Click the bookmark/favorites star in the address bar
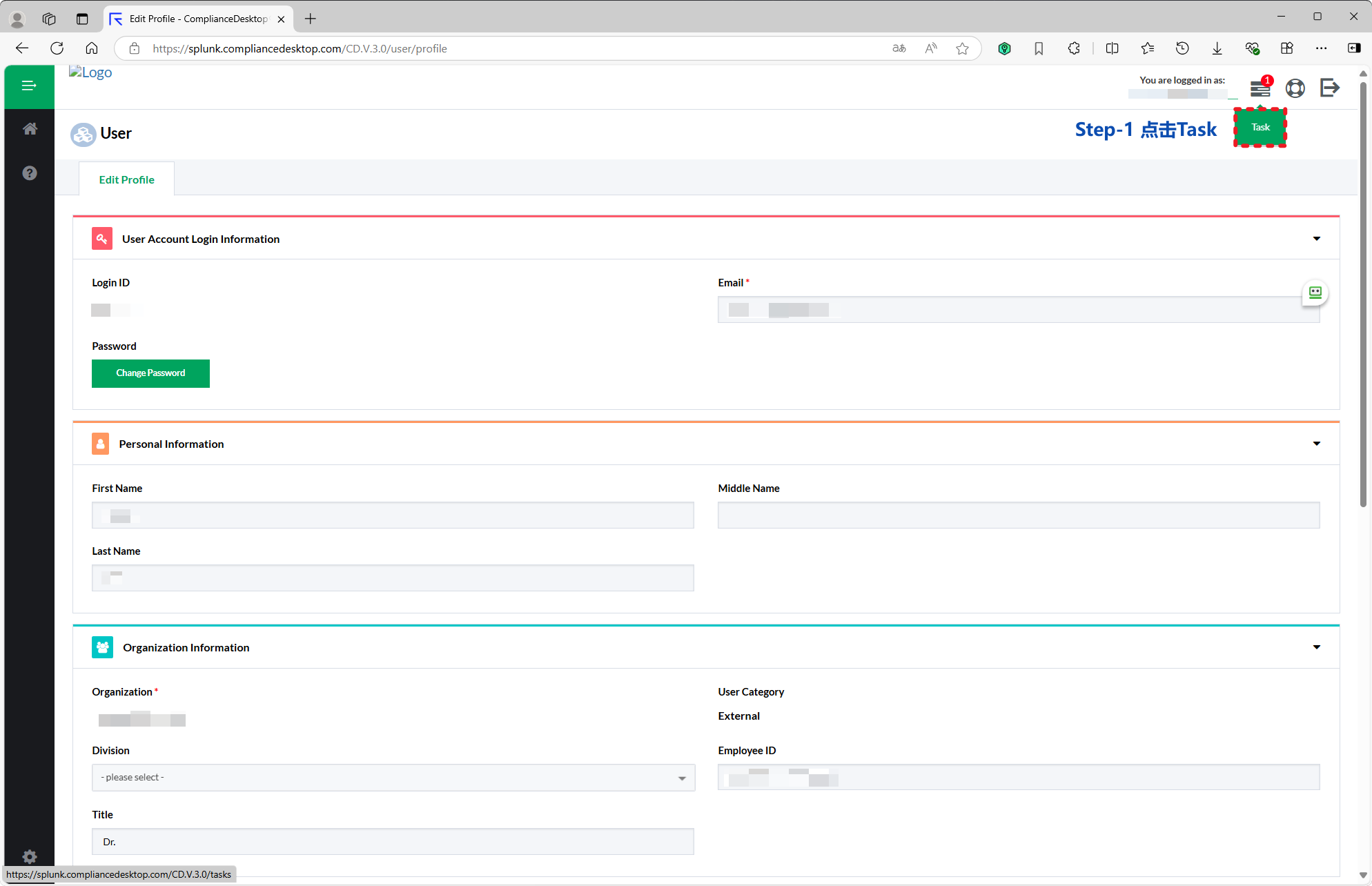 (962, 48)
